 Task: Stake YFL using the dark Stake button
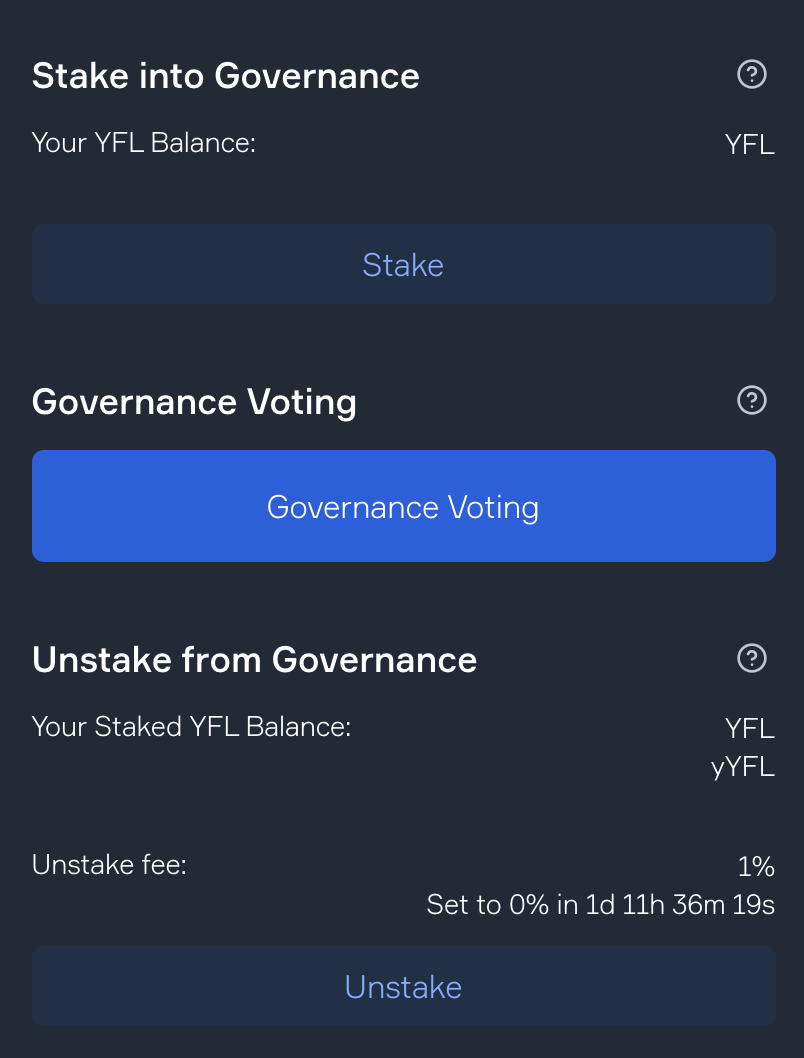tap(403, 264)
